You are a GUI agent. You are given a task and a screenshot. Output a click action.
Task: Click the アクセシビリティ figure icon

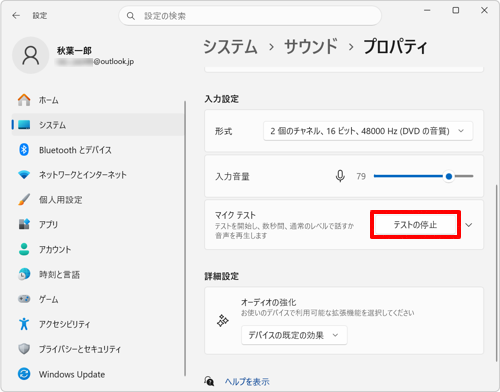coord(24,324)
